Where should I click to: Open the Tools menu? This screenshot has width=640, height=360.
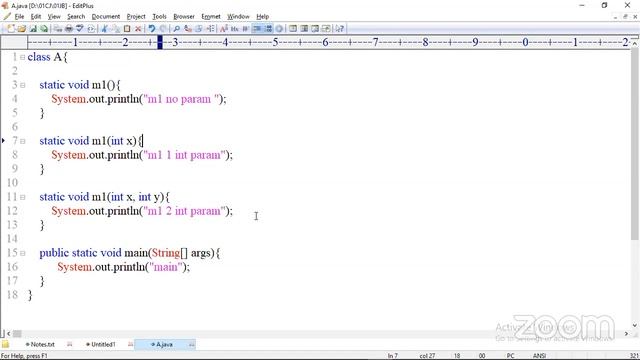[159, 17]
